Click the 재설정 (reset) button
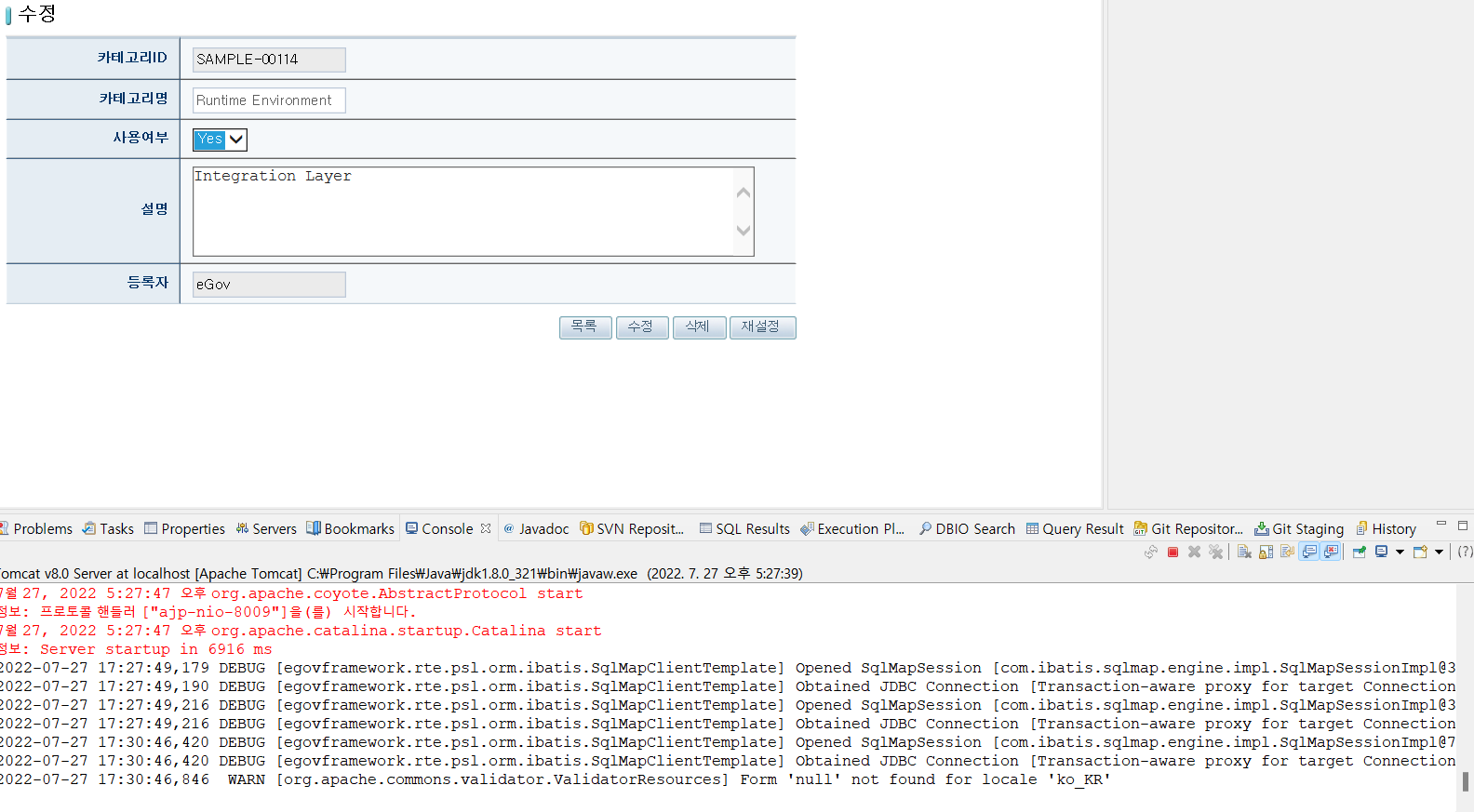The image size is (1474, 812). point(762,327)
